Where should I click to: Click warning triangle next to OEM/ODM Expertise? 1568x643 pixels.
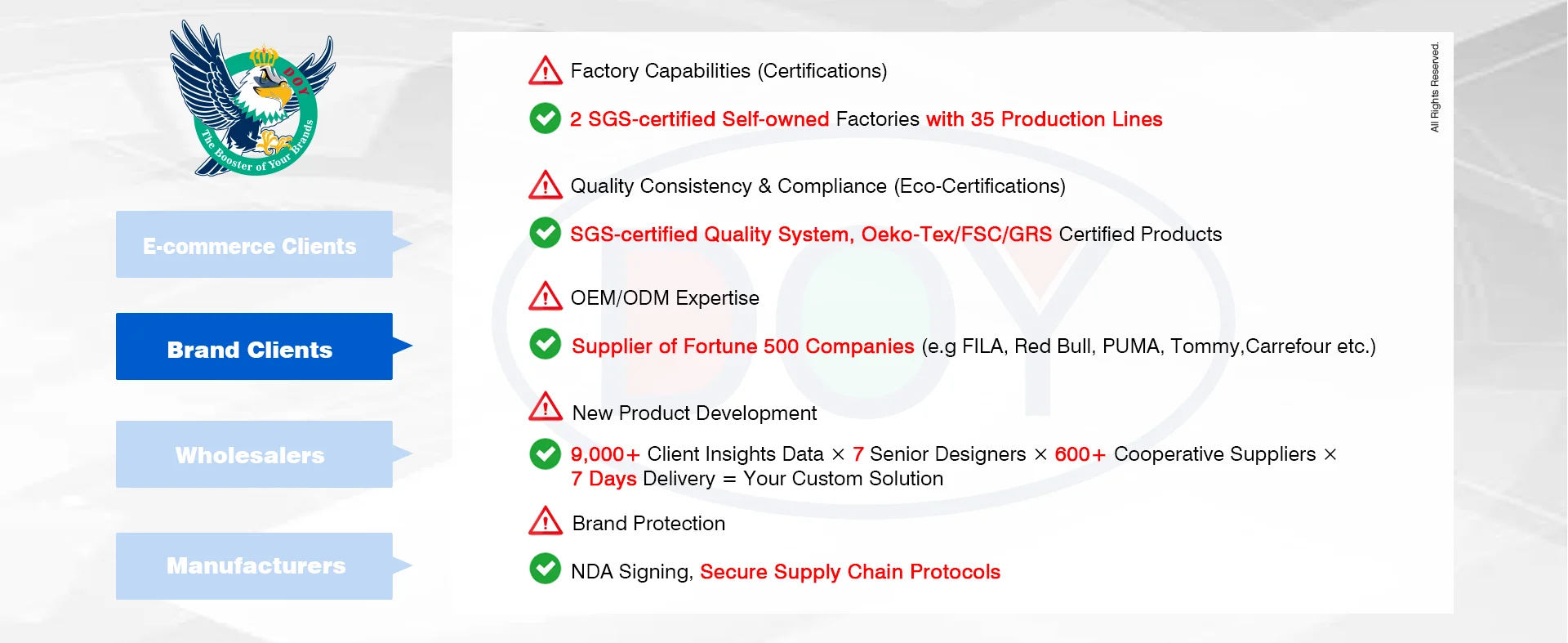coord(545,297)
